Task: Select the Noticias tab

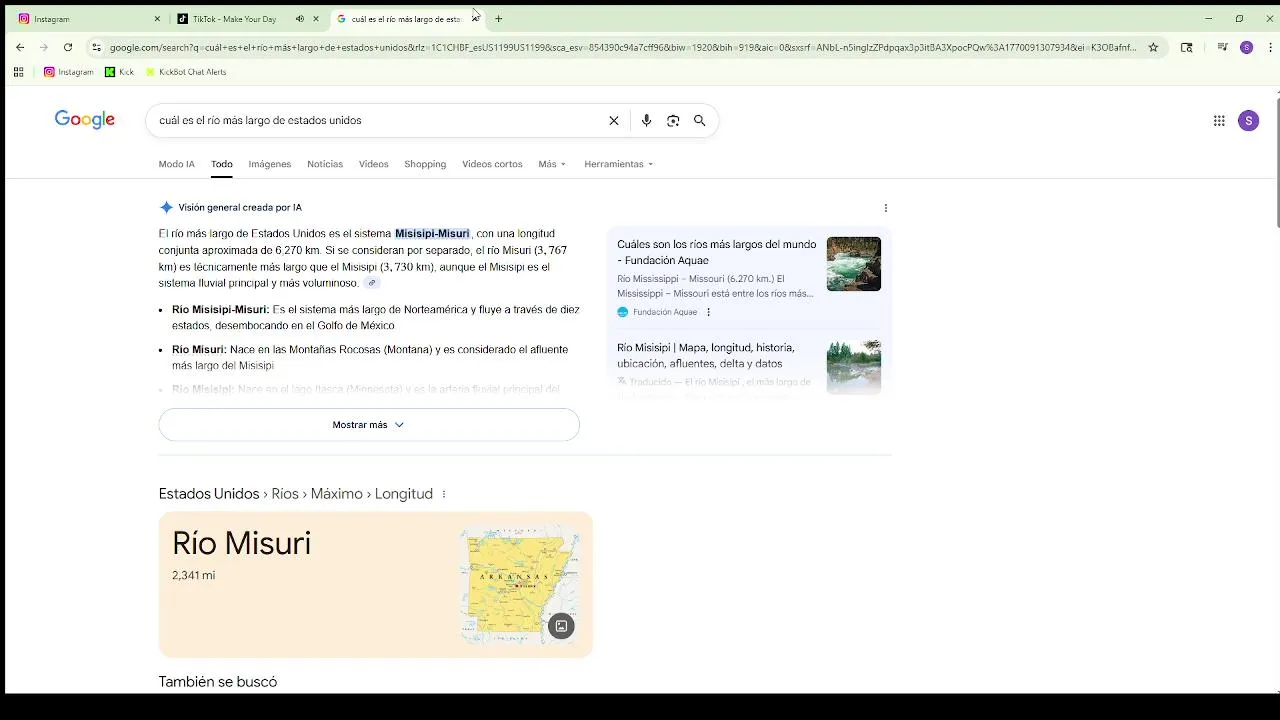Action: click(325, 164)
